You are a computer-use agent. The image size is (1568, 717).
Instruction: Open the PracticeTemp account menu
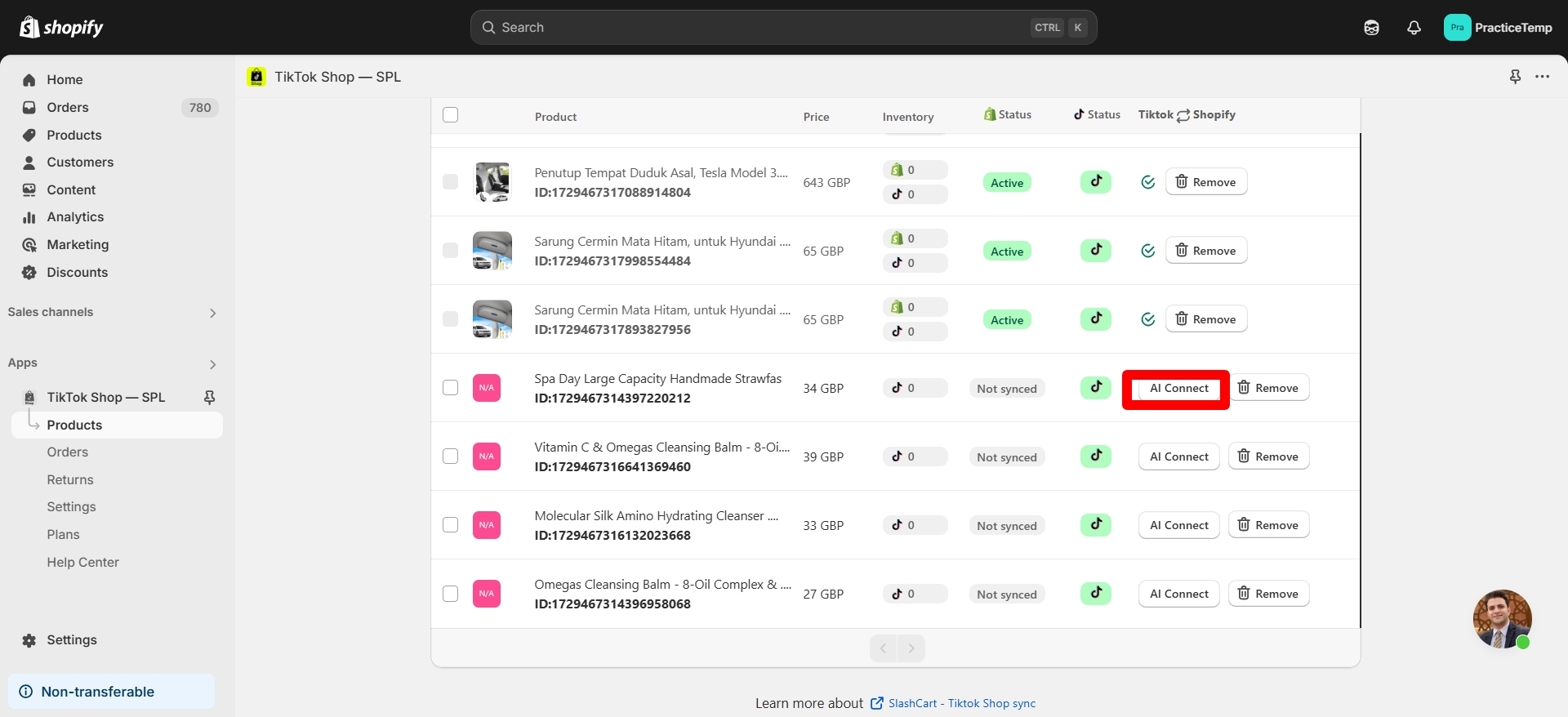[1498, 28]
